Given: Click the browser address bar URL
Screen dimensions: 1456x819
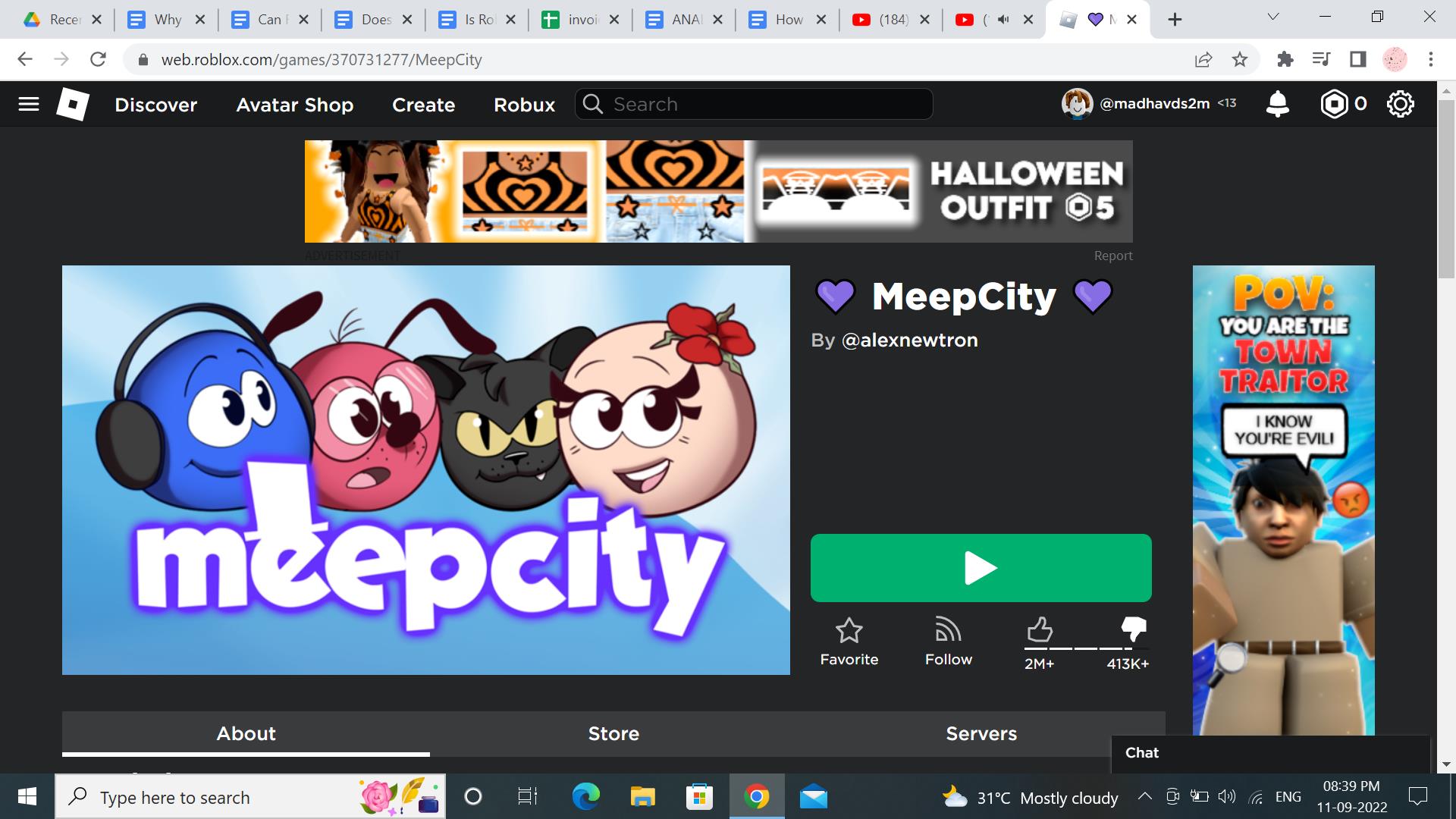Looking at the screenshot, I should point(322,60).
